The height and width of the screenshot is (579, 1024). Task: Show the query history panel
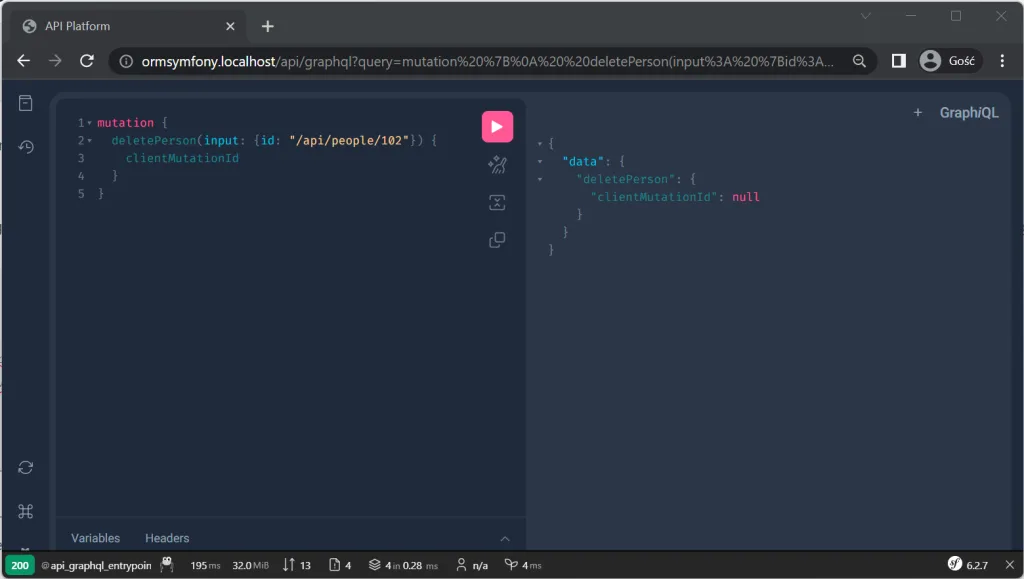(x=25, y=147)
